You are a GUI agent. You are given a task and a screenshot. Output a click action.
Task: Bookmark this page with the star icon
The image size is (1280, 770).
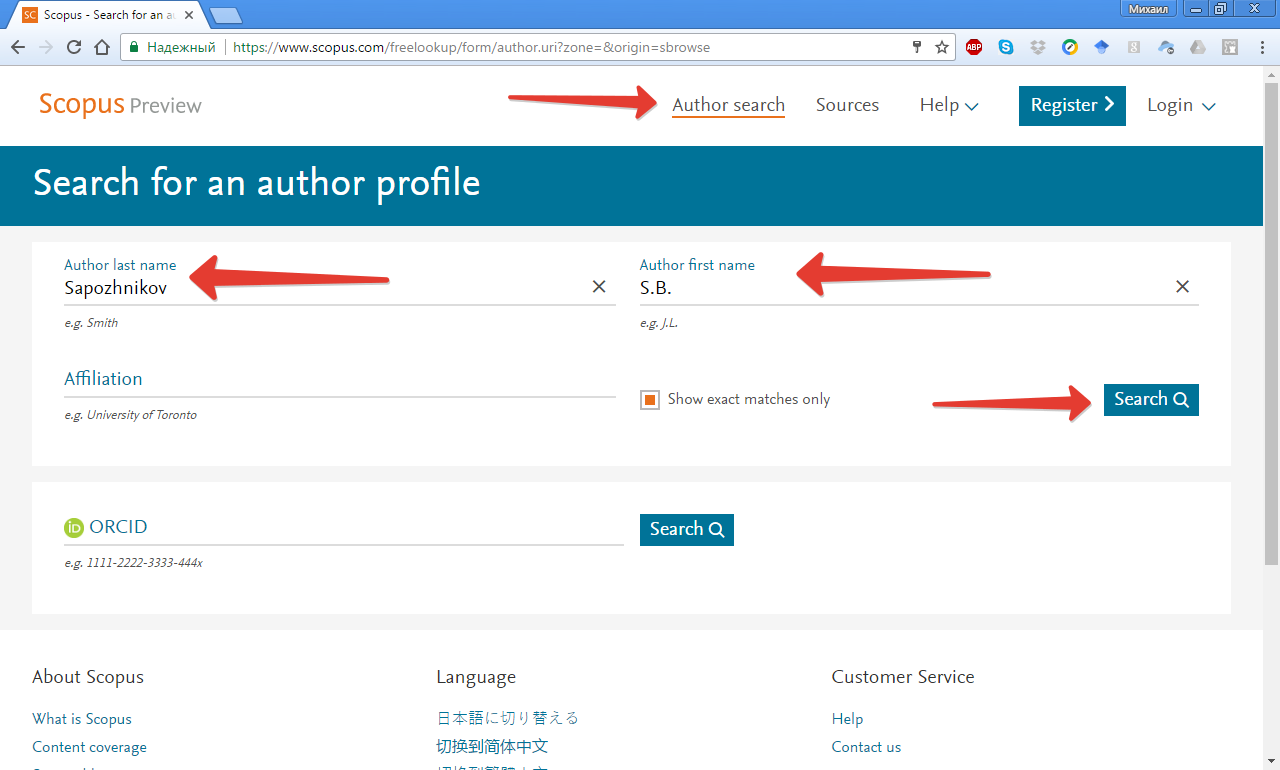point(941,47)
